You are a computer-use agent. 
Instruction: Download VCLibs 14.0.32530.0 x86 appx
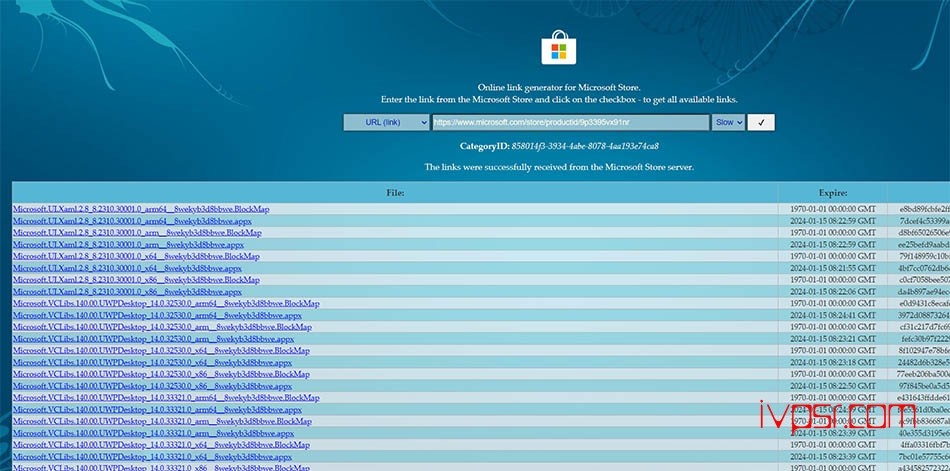(x=152, y=387)
